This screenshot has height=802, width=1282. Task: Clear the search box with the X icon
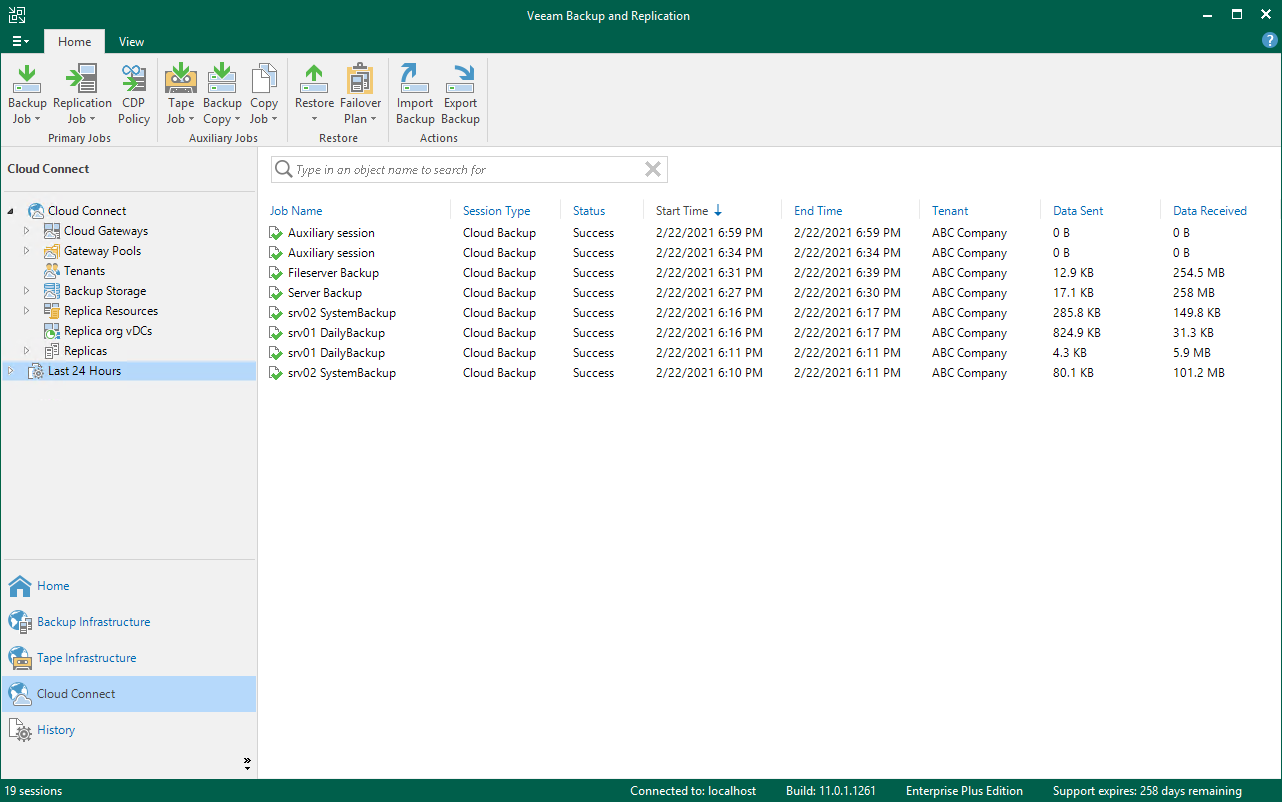pos(653,170)
